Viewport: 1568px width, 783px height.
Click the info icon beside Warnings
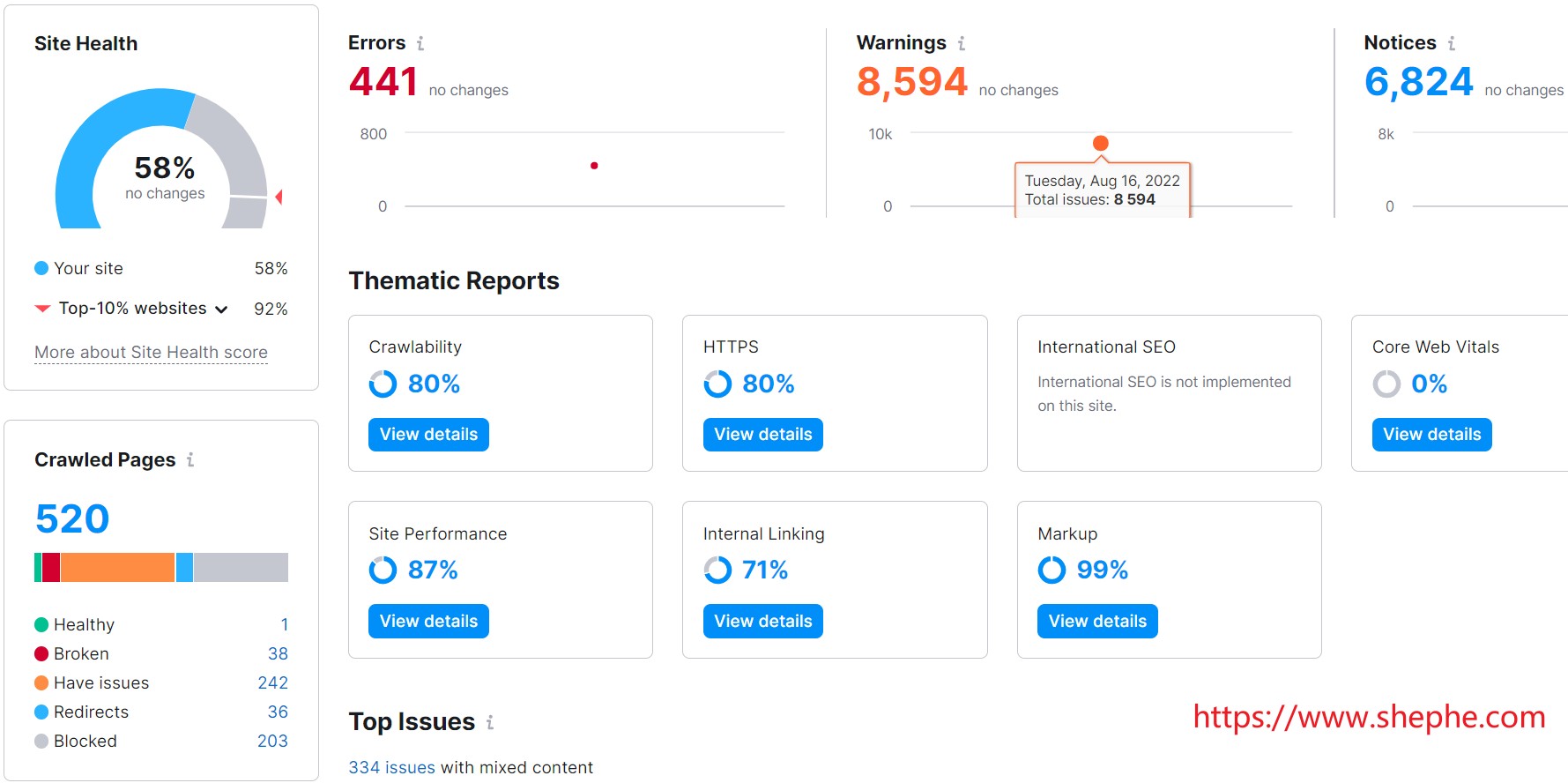[x=961, y=43]
